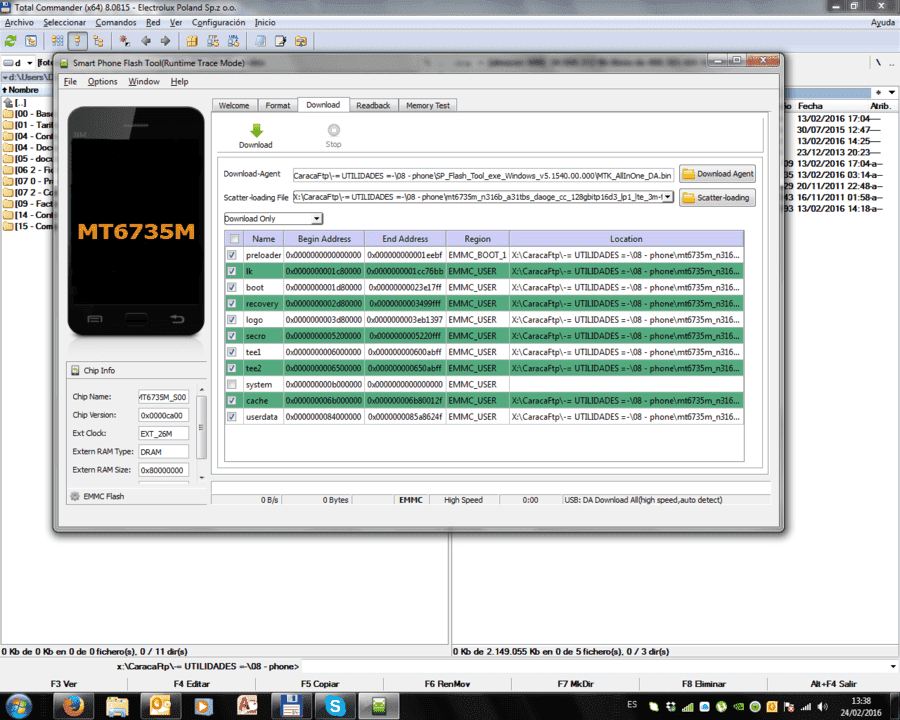Uncheck the userdata partition checkbox
Screen dimensions: 900x720
(x=232, y=417)
